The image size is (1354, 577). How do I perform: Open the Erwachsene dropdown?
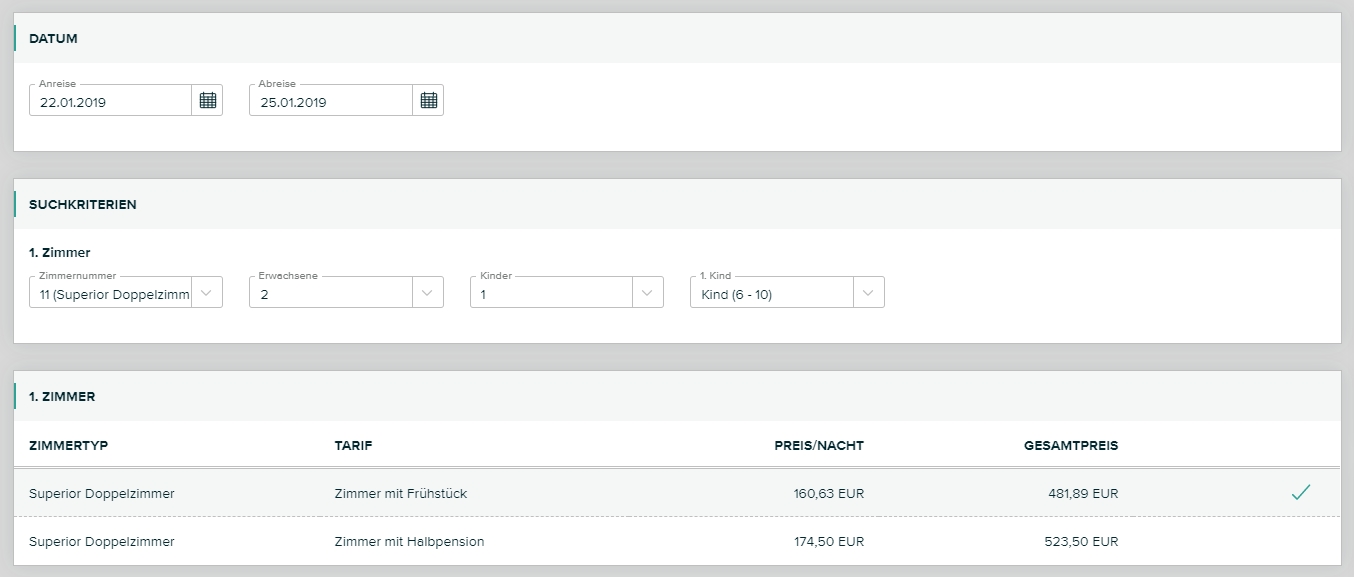point(346,293)
